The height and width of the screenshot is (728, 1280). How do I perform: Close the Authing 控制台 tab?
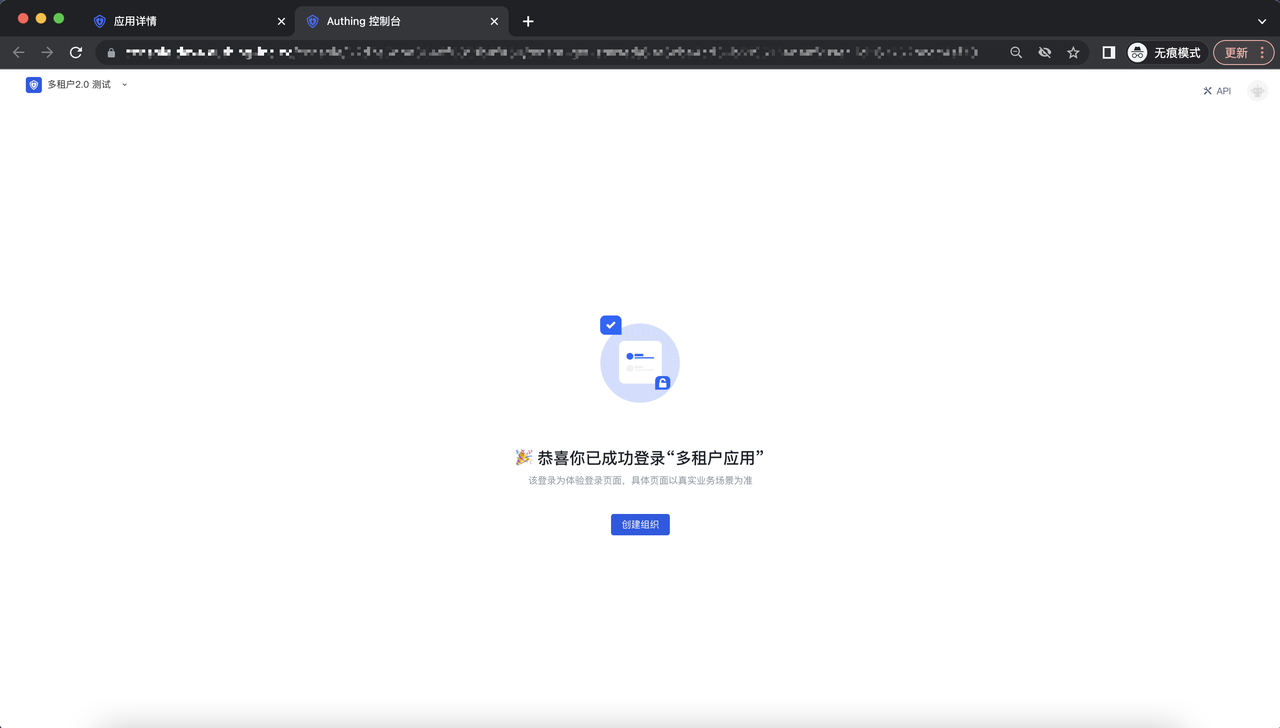(494, 21)
